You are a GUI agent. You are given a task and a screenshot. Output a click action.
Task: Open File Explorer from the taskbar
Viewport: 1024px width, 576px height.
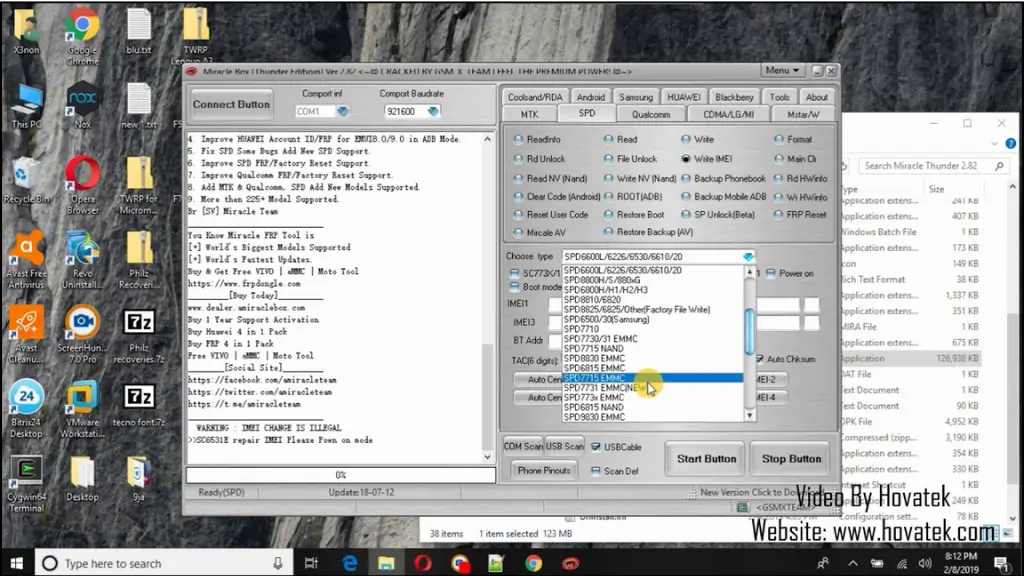pyautogui.click(x=386, y=563)
